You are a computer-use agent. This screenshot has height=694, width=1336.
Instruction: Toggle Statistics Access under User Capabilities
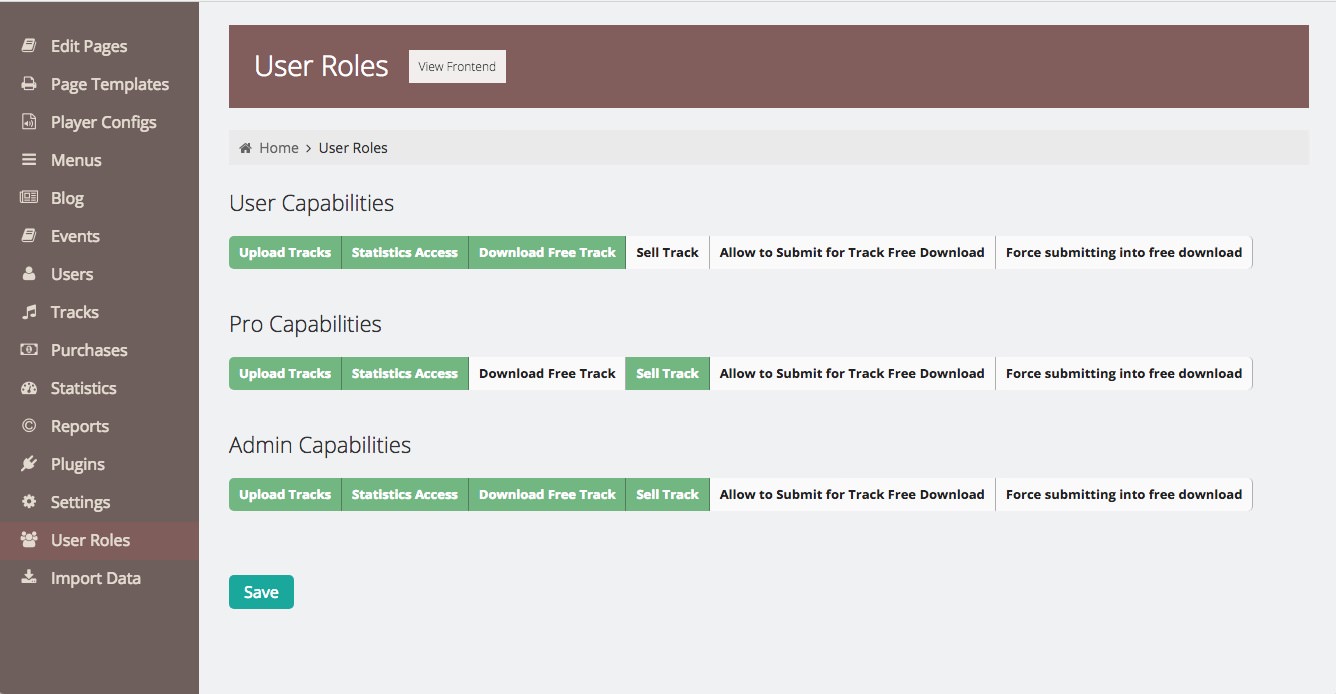(x=404, y=253)
